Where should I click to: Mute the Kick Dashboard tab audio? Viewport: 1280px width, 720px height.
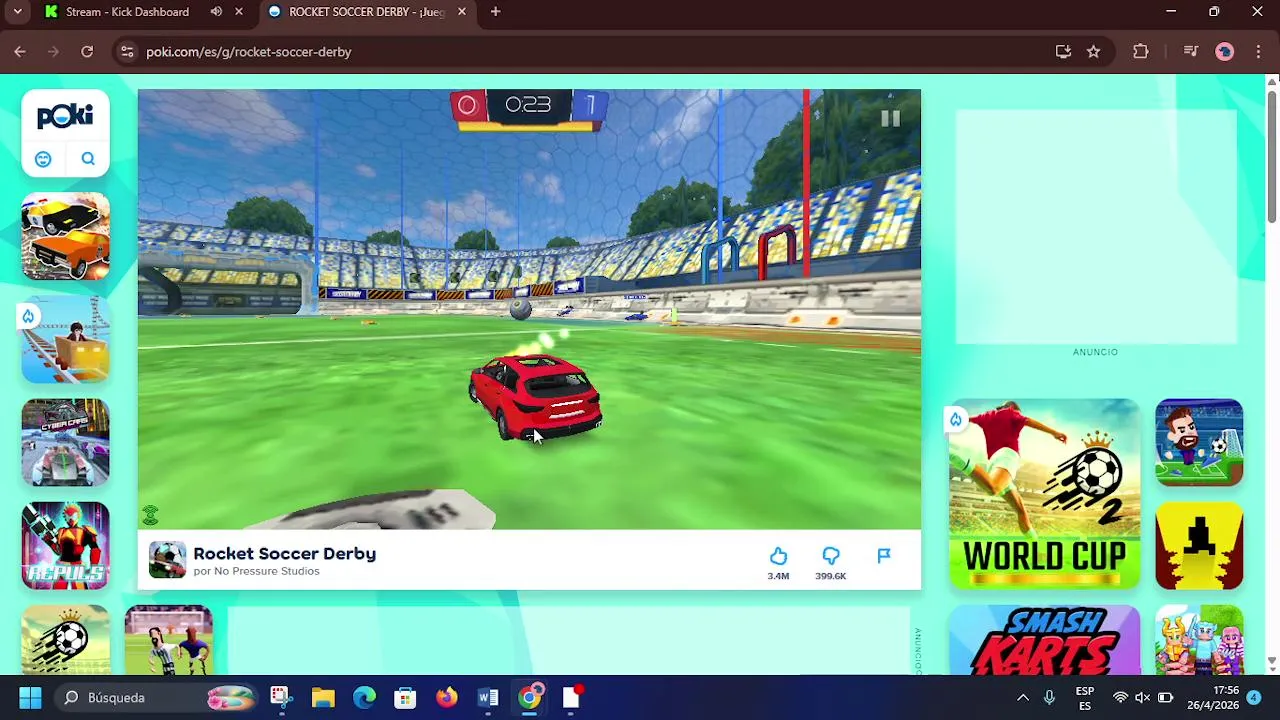pyautogui.click(x=216, y=12)
